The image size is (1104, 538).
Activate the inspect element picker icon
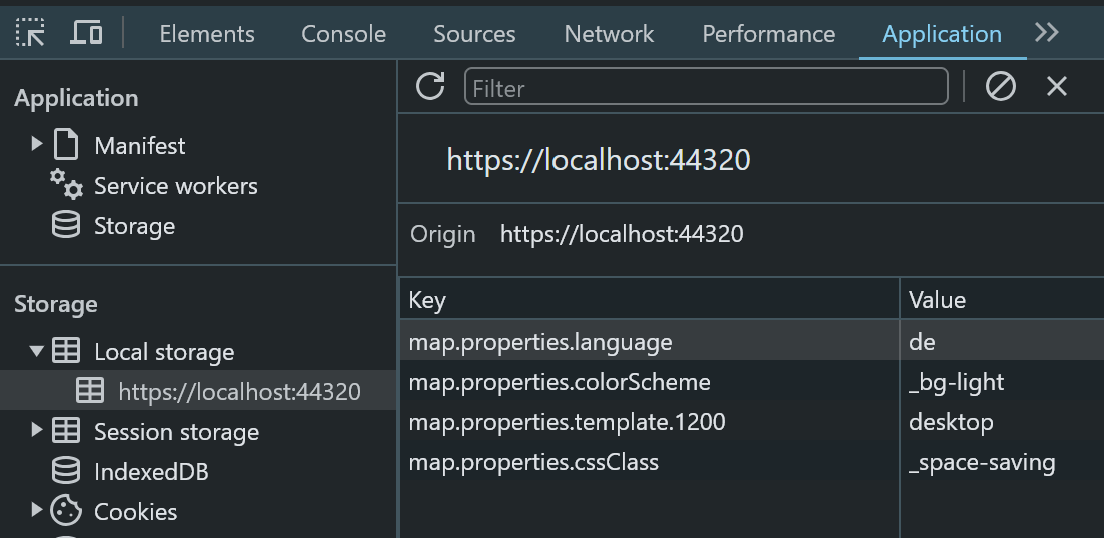pyautogui.click(x=30, y=33)
